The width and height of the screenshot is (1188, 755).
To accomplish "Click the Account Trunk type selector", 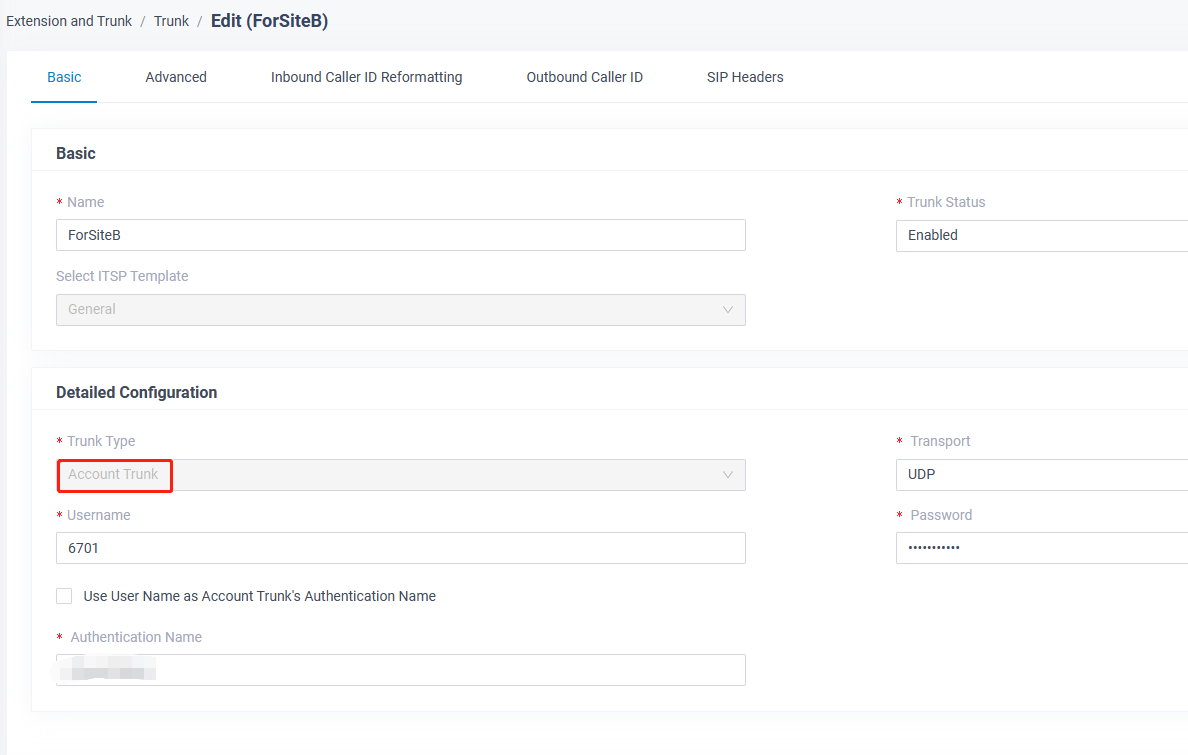I will 400,475.
